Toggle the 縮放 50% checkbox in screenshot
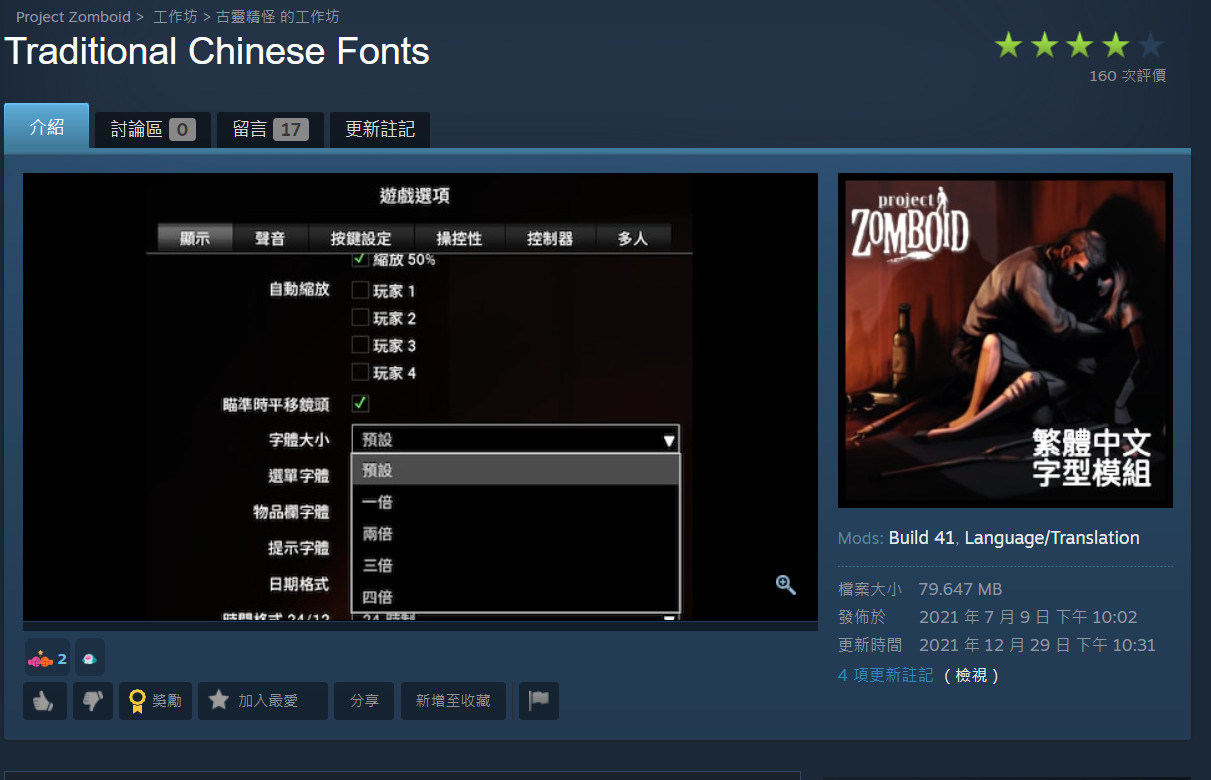Image resolution: width=1211 pixels, height=780 pixels. click(x=361, y=260)
